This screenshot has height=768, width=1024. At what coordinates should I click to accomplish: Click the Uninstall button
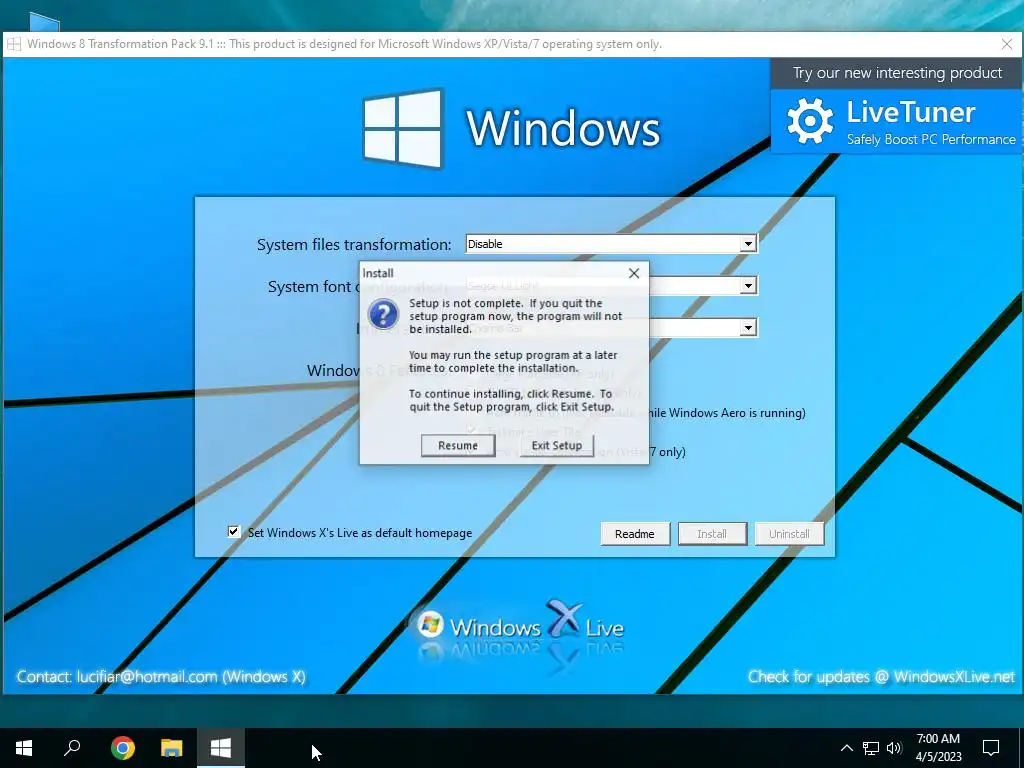pyautogui.click(x=789, y=534)
